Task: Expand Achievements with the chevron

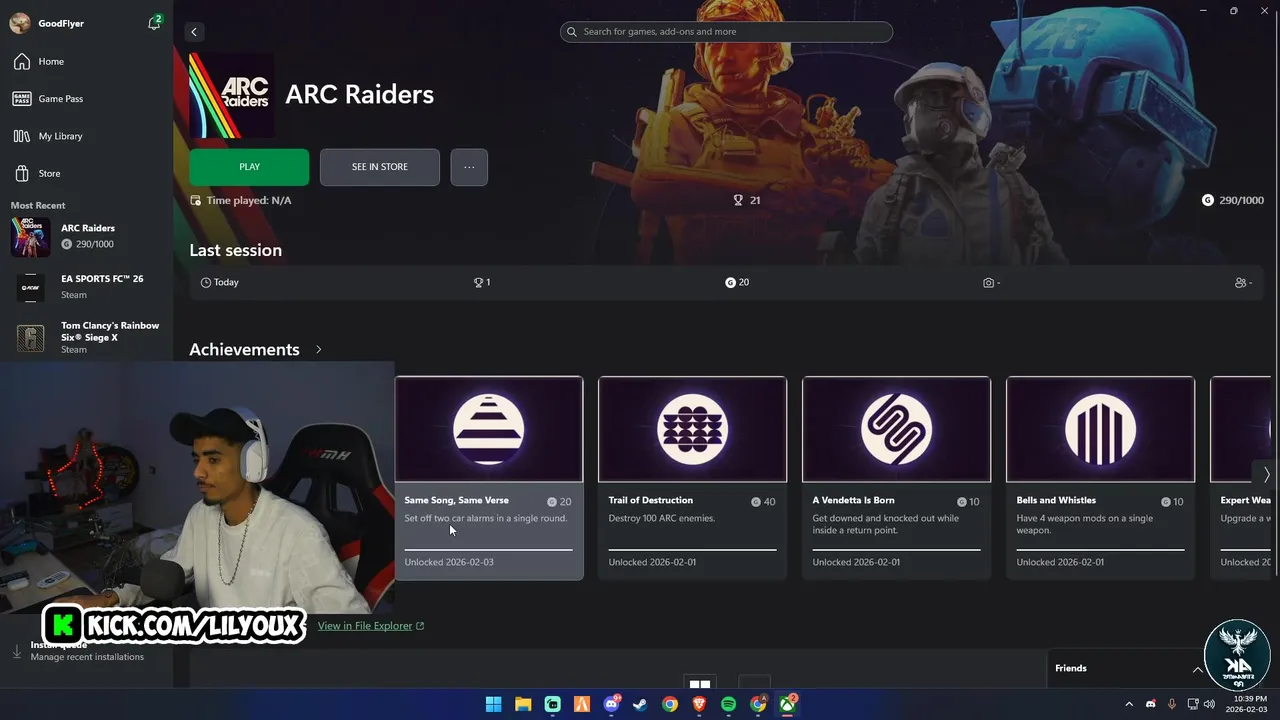Action: (x=319, y=350)
